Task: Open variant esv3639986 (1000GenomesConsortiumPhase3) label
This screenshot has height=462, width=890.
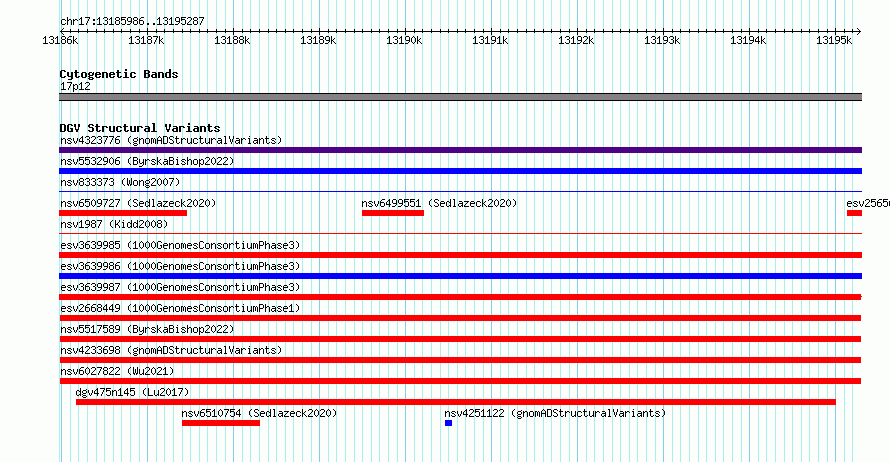Action: [180, 267]
